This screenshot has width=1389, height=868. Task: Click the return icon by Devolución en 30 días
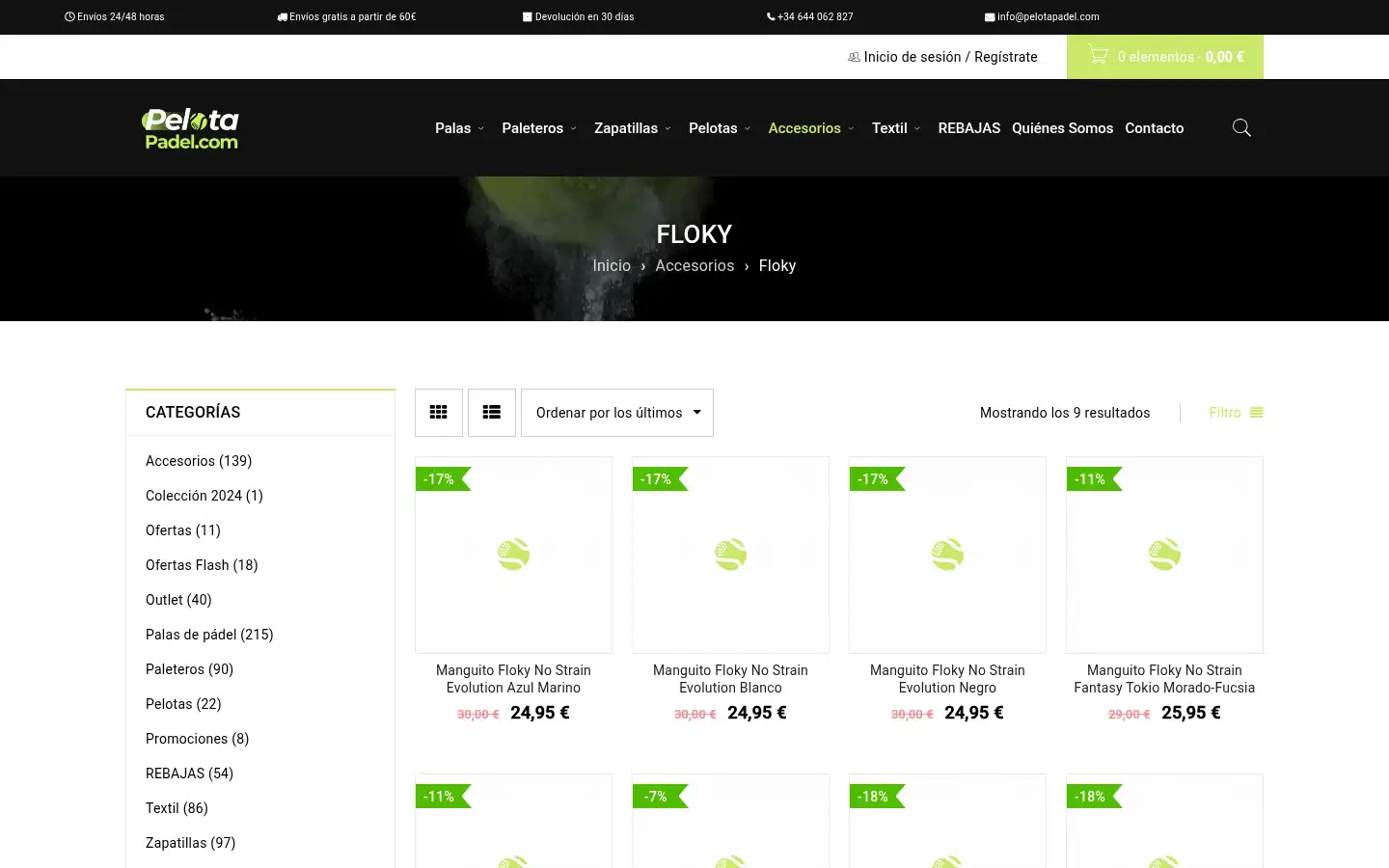coord(528,16)
